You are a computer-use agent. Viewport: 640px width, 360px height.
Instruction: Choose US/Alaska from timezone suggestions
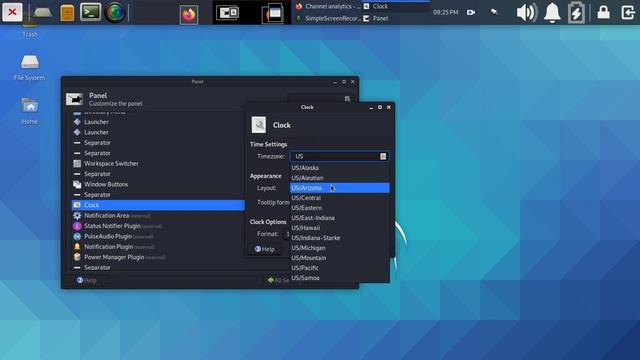pos(340,168)
